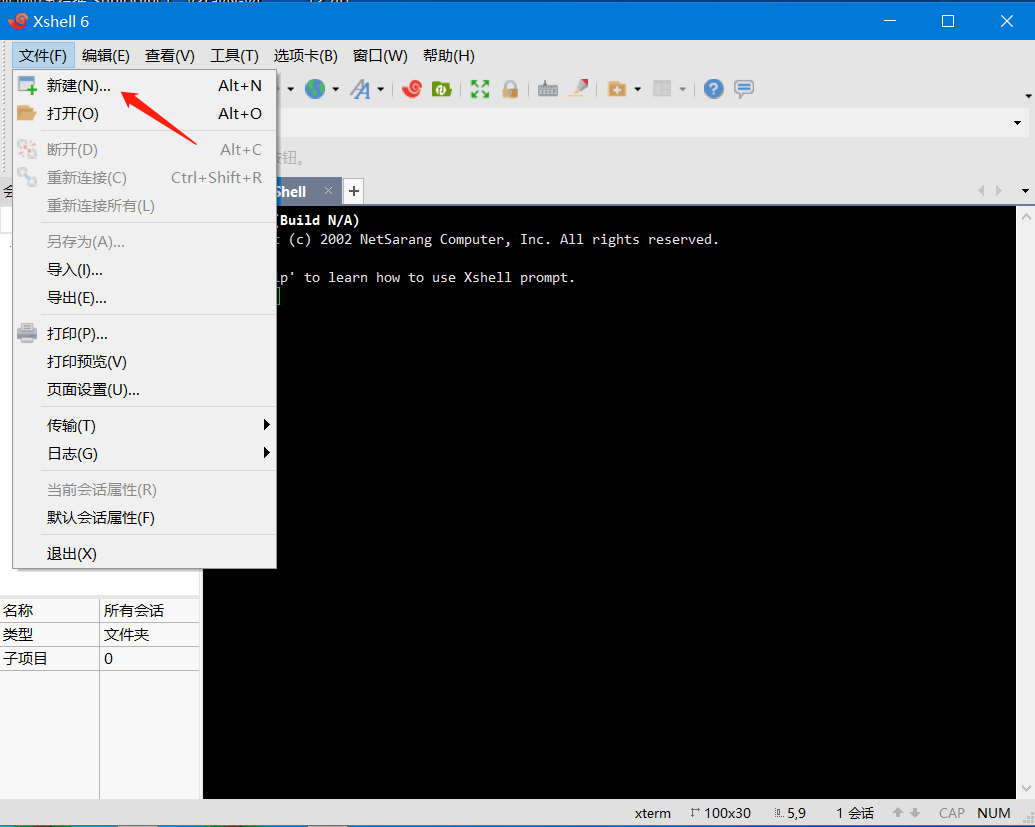Click terminal scrollbar down arrow
The height and width of the screenshot is (827, 1035).
click(x=1026, y=788)
